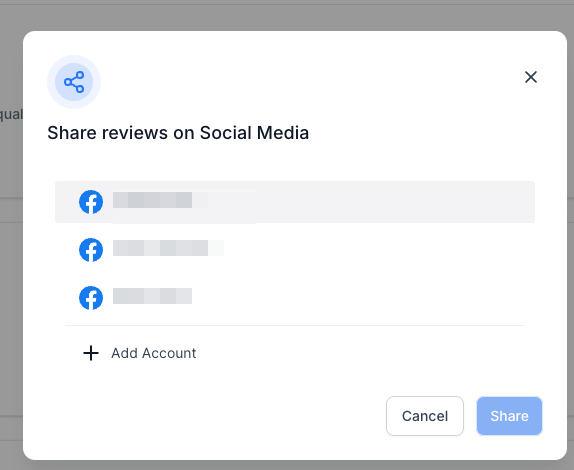Click the blue Share button
Image resolution: width=574 pixels, height=470 pixels.
tap(509, 416)
